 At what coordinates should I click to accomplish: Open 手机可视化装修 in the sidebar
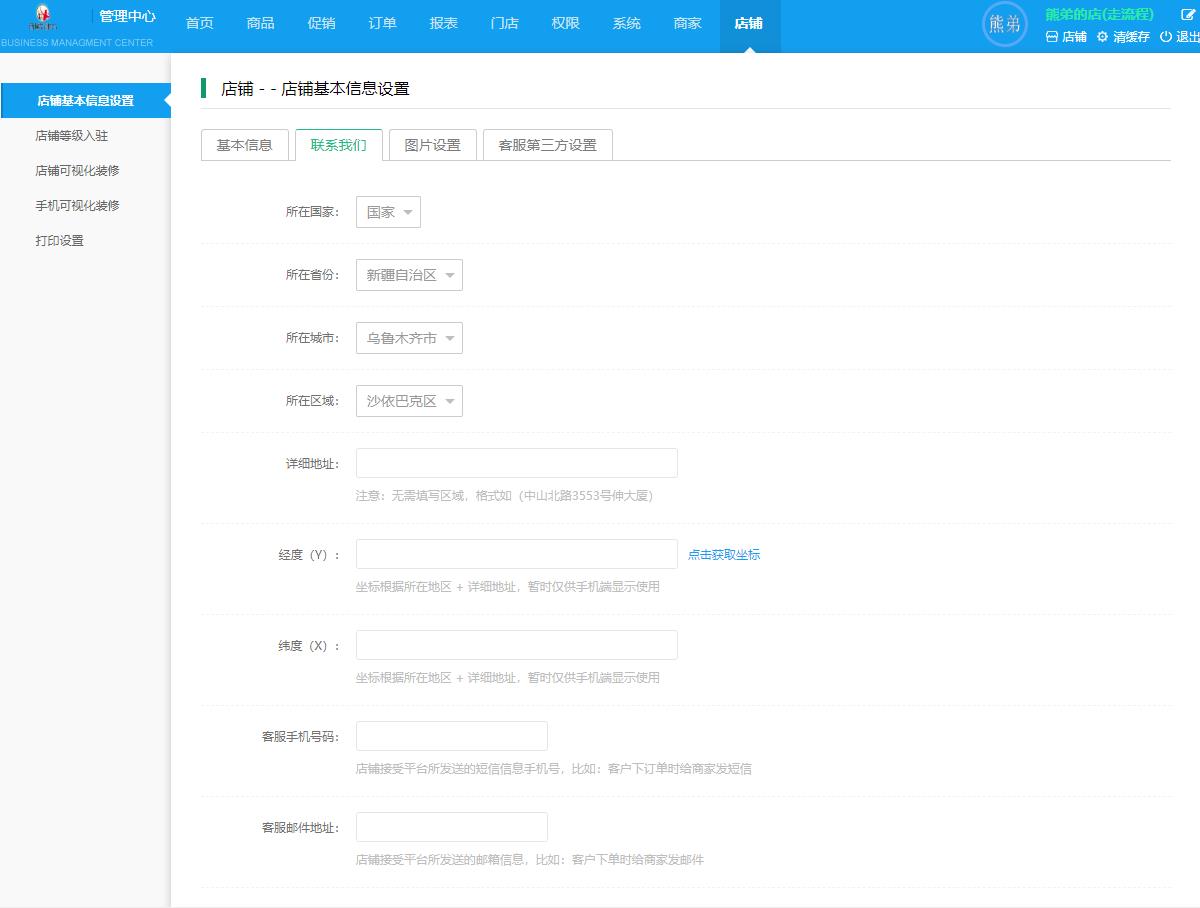coord(77,206)
